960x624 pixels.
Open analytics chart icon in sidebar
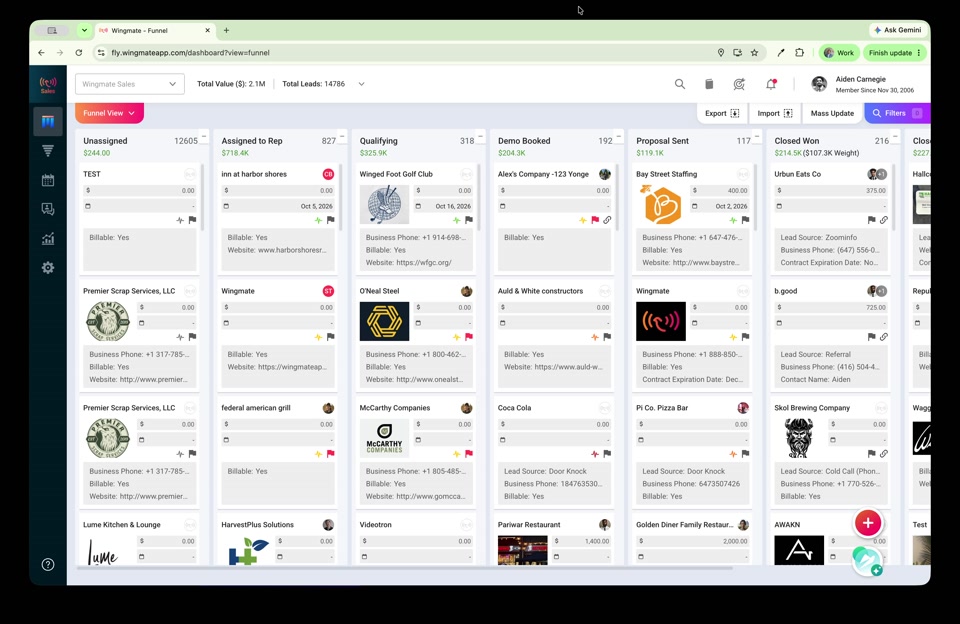[48, 239]
